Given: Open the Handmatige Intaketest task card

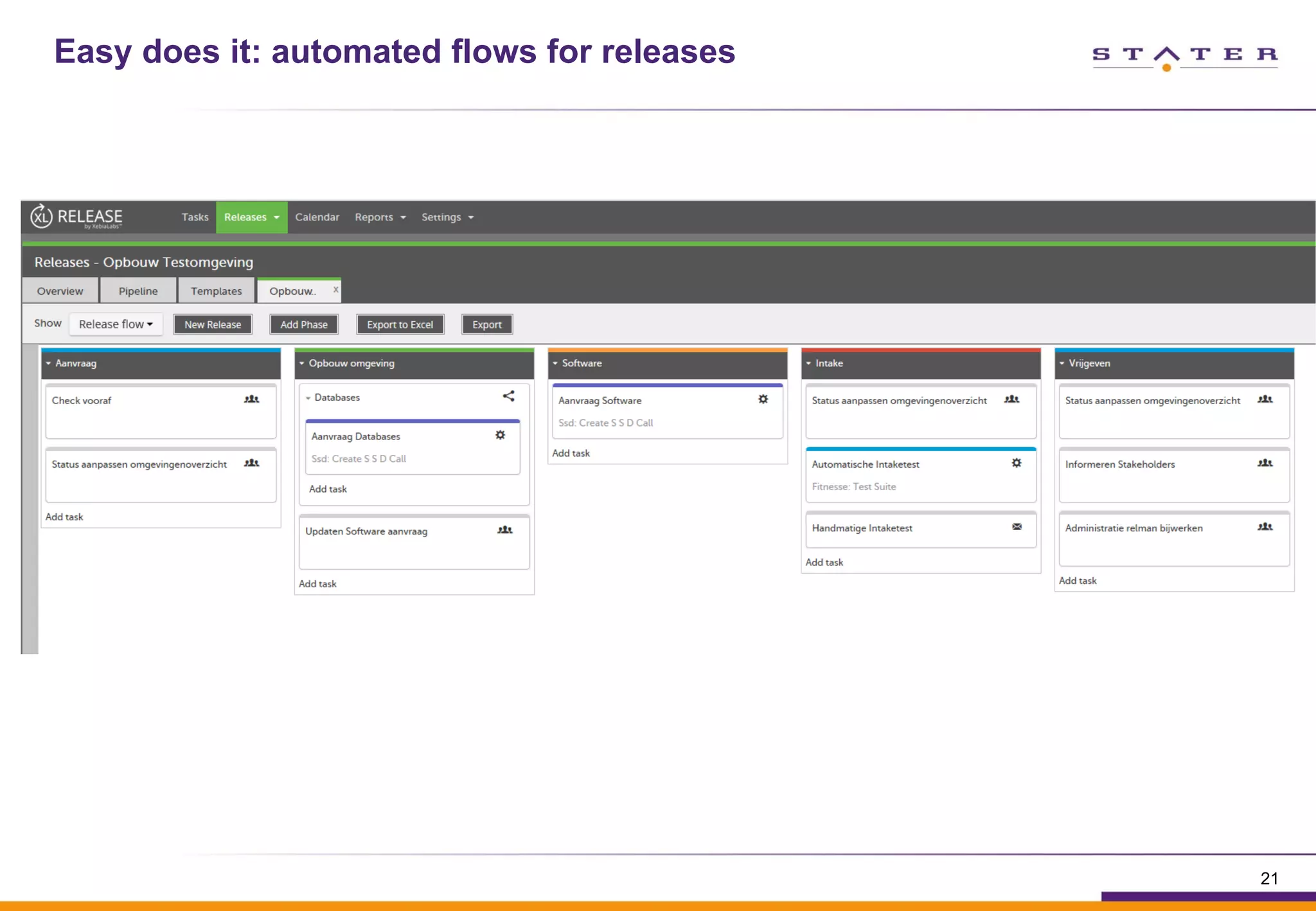Looking at the screenshot, I should coord(921,529).
